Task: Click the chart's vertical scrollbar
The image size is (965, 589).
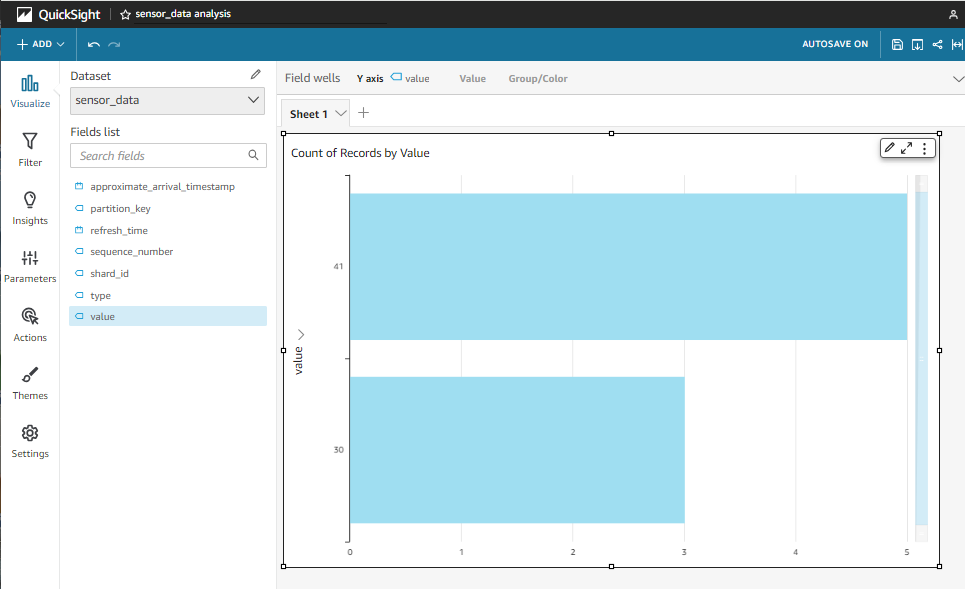Action: 921,358
